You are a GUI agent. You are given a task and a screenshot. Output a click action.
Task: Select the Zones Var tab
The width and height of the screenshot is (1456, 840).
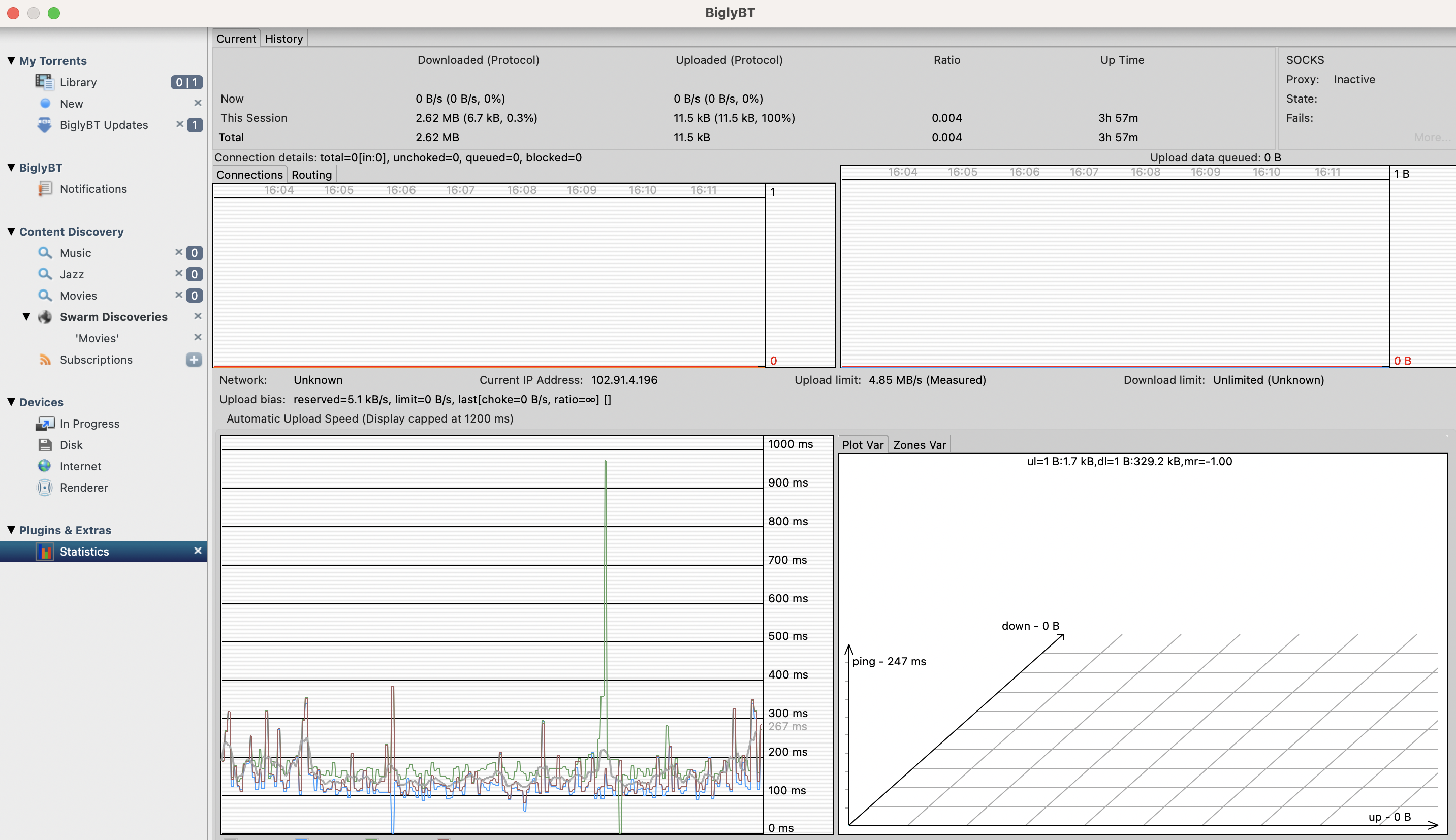coord(920,445)
